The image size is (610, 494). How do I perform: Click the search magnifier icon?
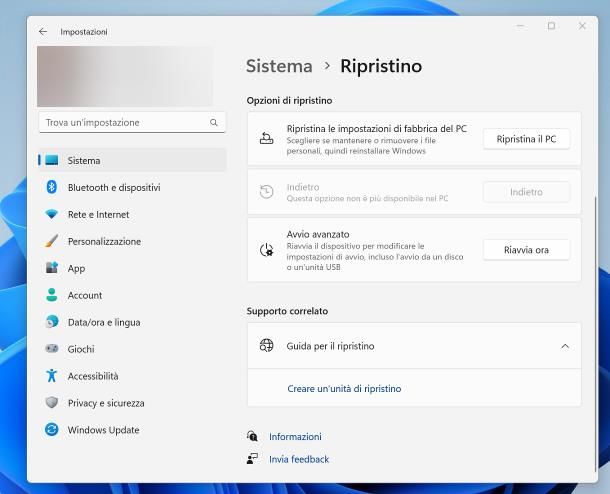[x=214, y=123]
